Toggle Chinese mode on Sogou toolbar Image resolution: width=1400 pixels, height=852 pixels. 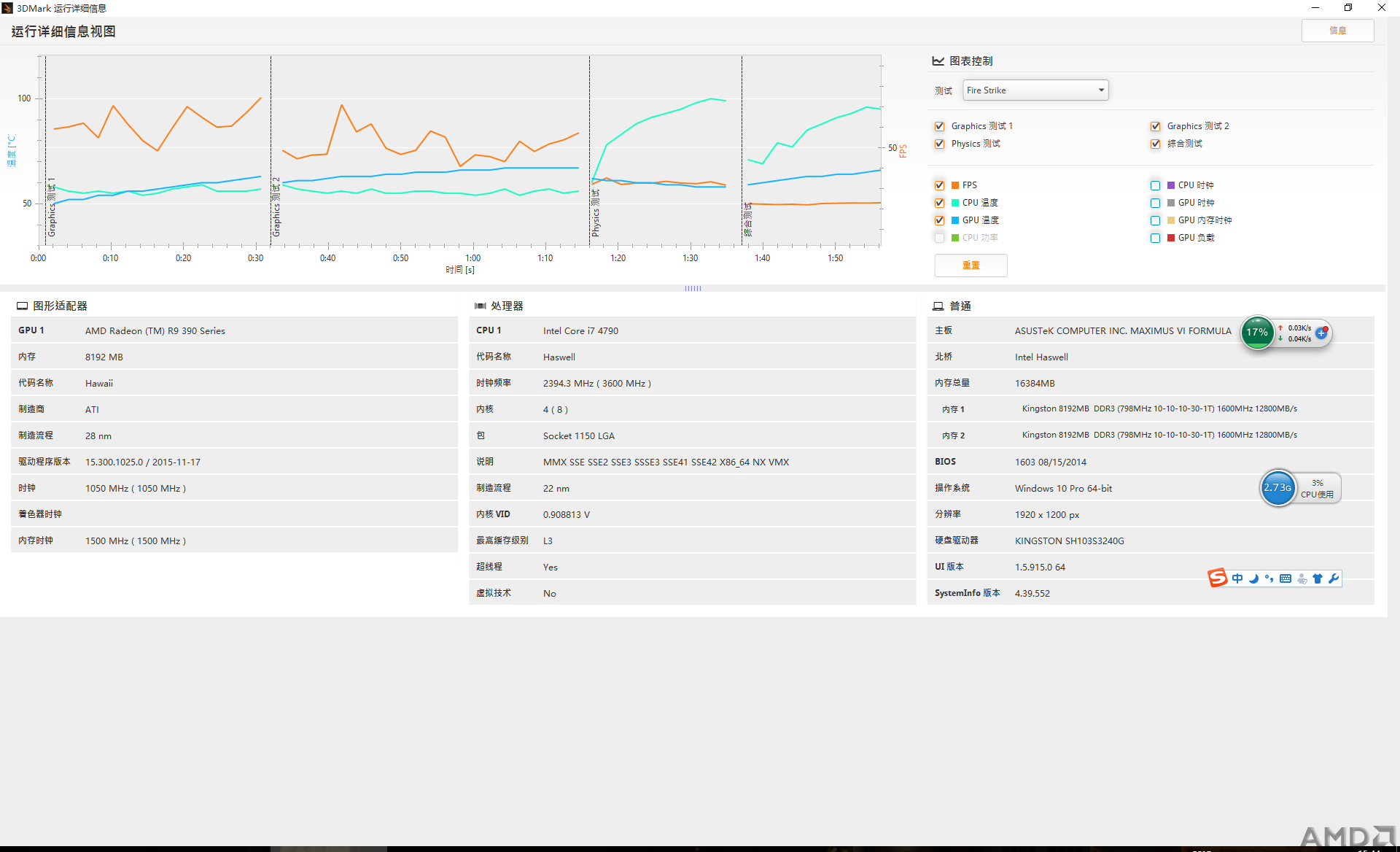[x=1237, y=578]
